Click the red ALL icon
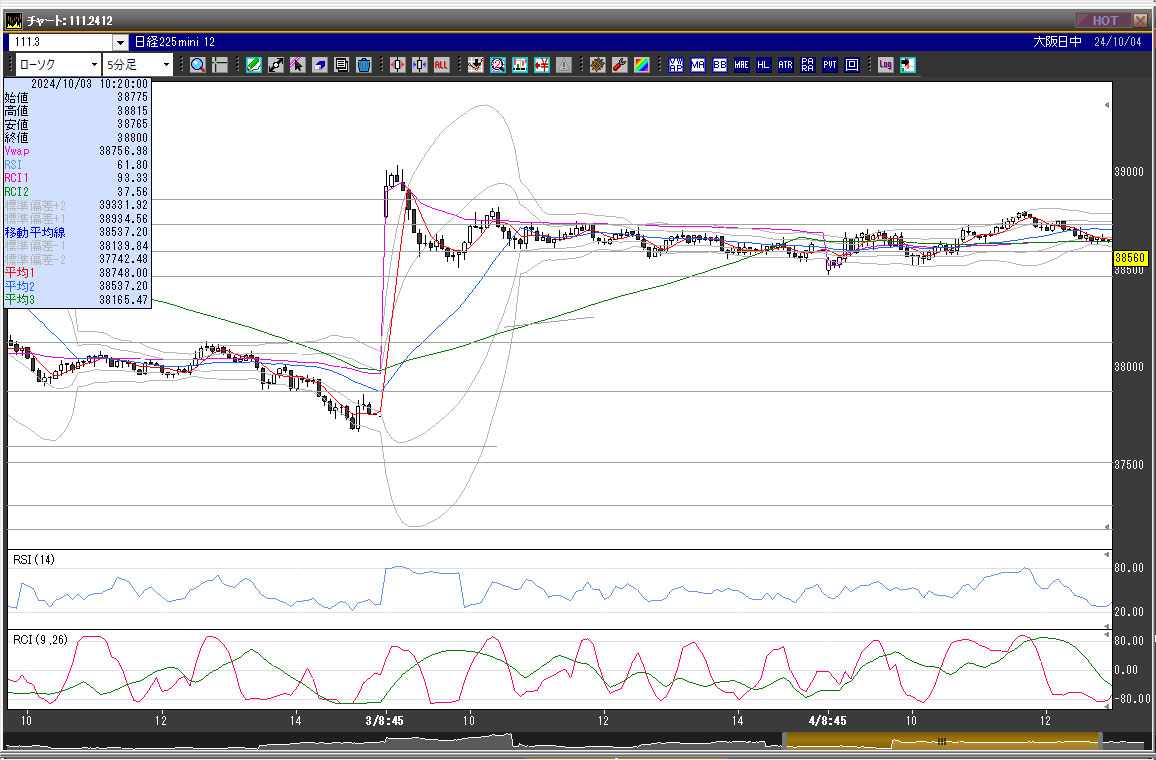Image resolution: width=1156 pixels, height=760 pixels. [441, 65]
